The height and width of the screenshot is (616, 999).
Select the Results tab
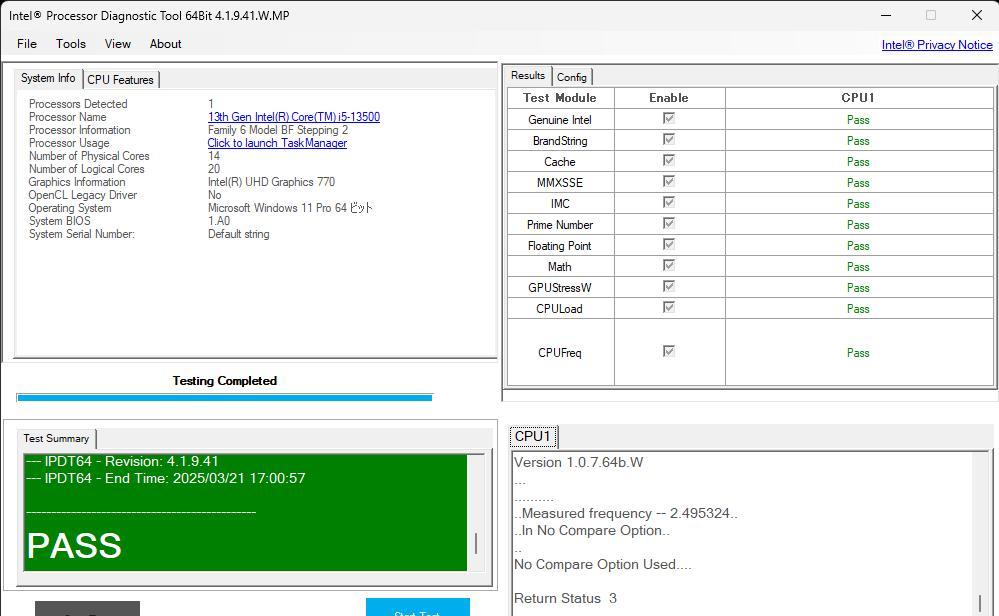528,76
